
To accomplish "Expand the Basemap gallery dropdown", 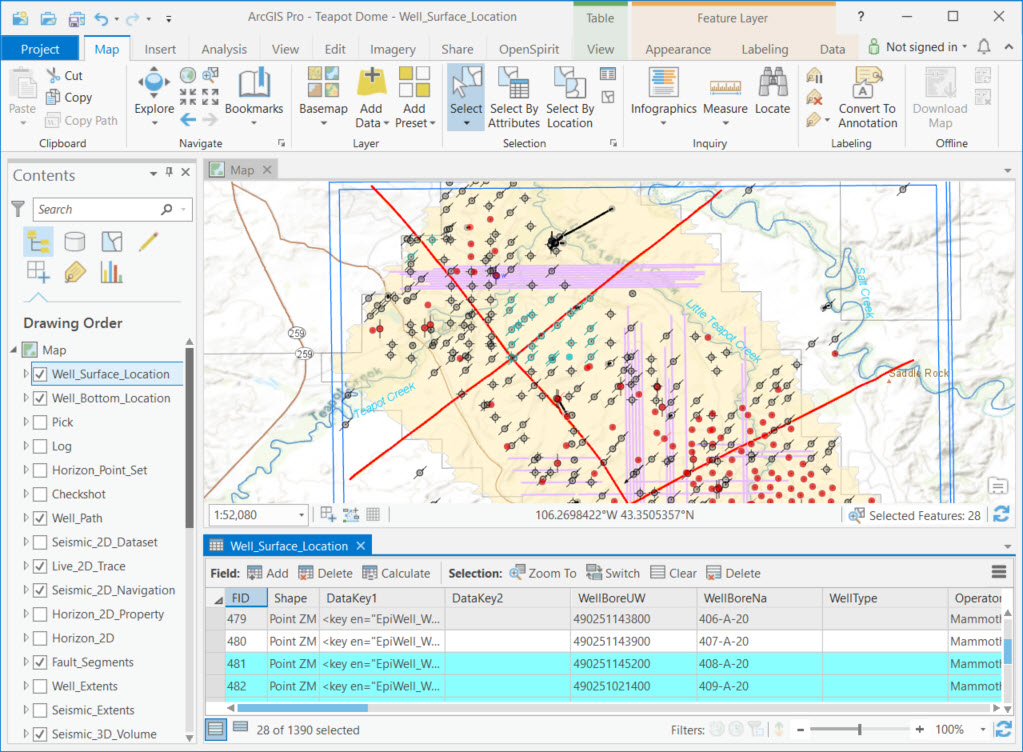I will [323, 123].
